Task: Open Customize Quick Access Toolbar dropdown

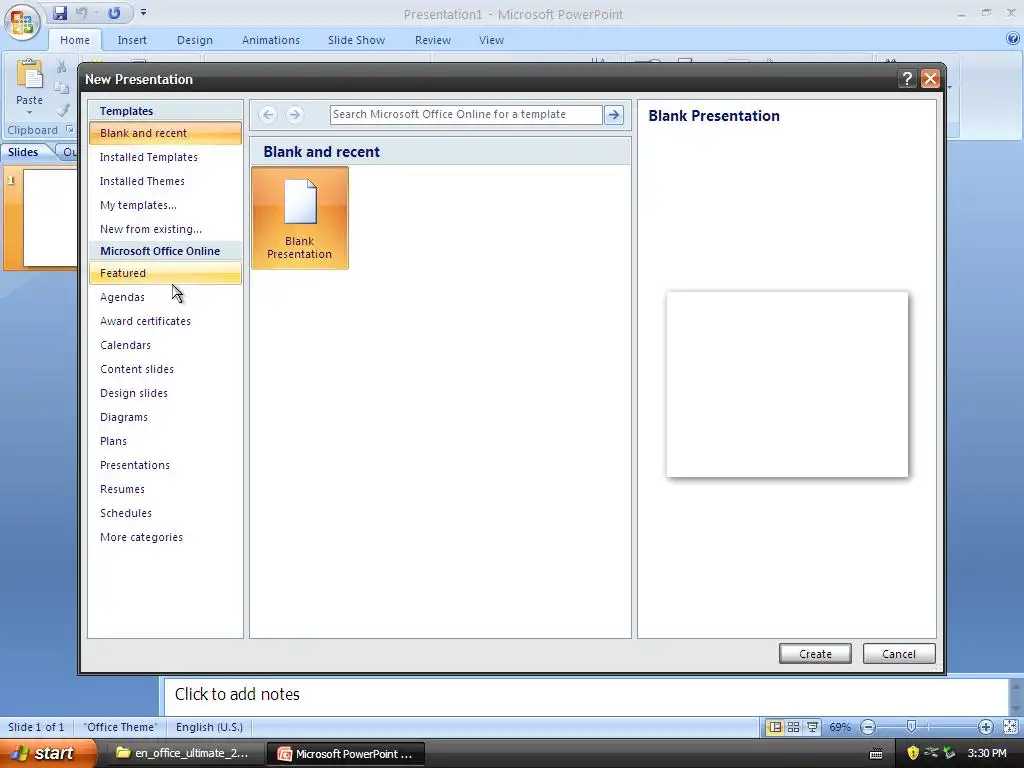Action: pyautogui.click(x=144, y=12)
